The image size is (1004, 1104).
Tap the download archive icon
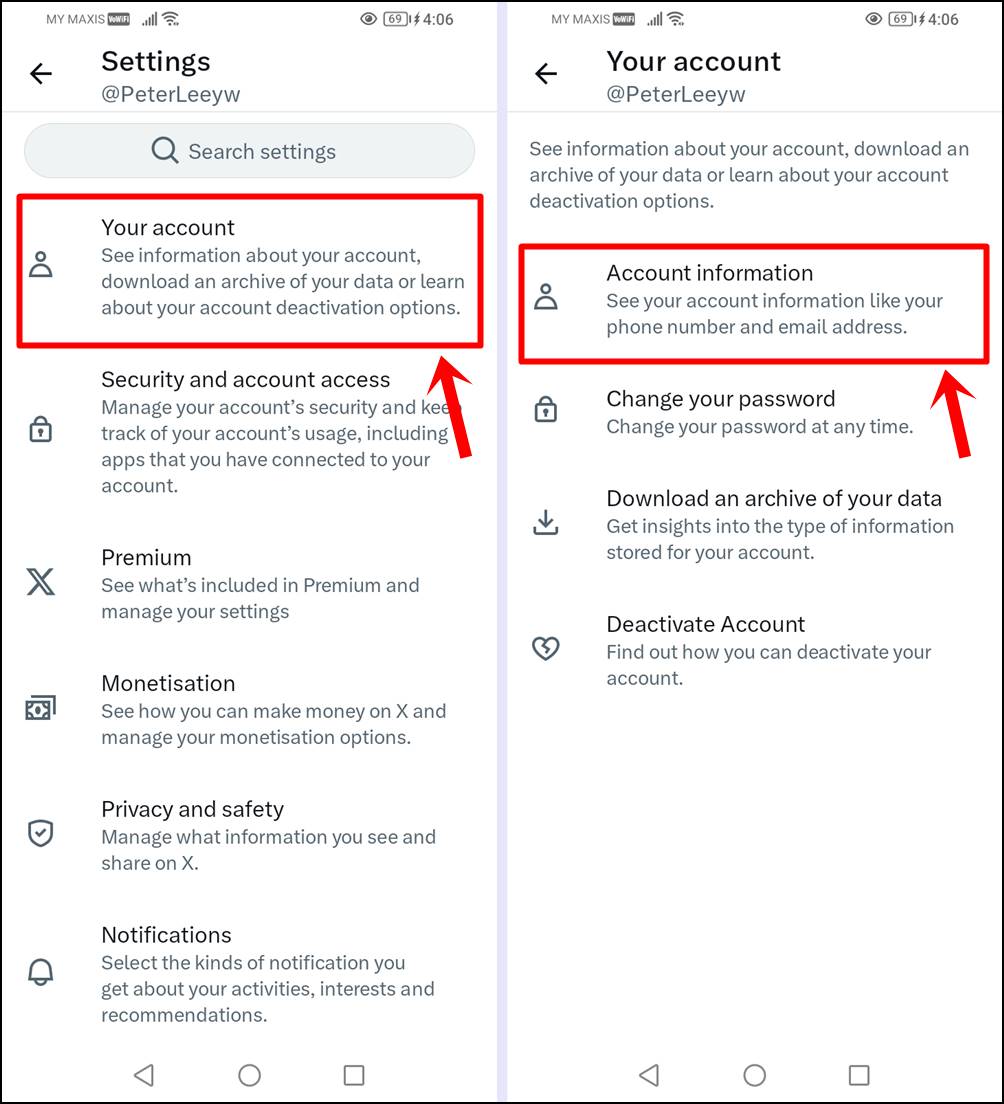pos(546,523)
